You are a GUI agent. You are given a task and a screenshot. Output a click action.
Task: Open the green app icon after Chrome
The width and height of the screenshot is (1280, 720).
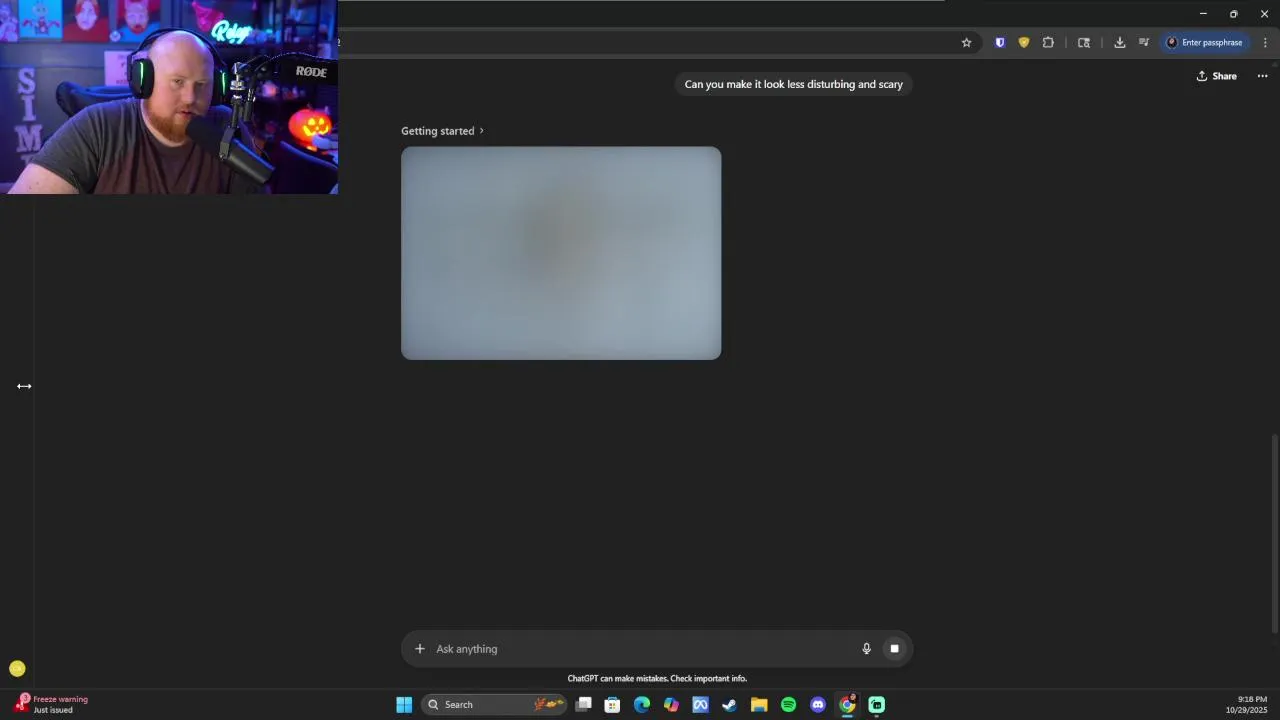coord(877,705)
